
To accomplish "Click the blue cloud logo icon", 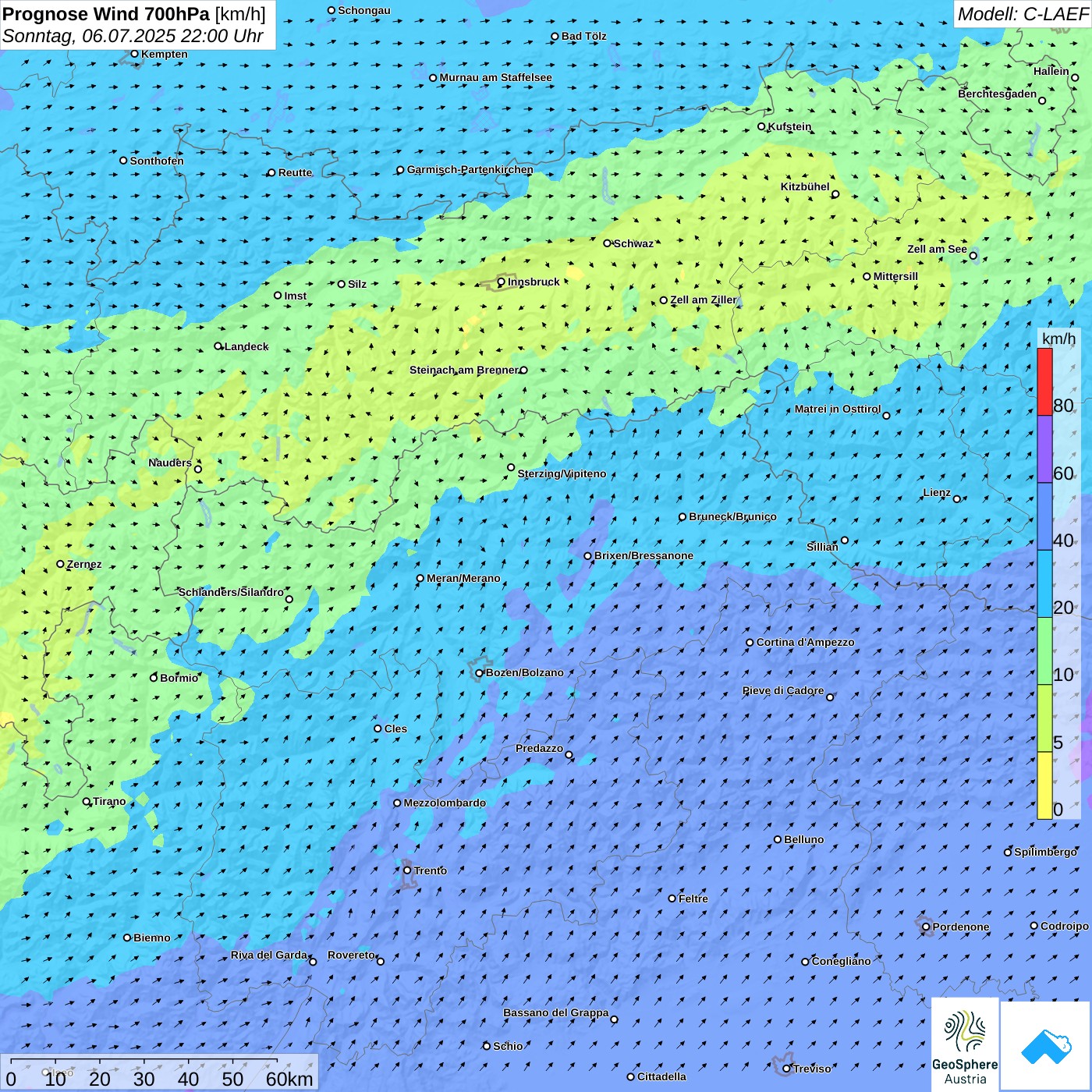I will click(x=1045, y=1046).
